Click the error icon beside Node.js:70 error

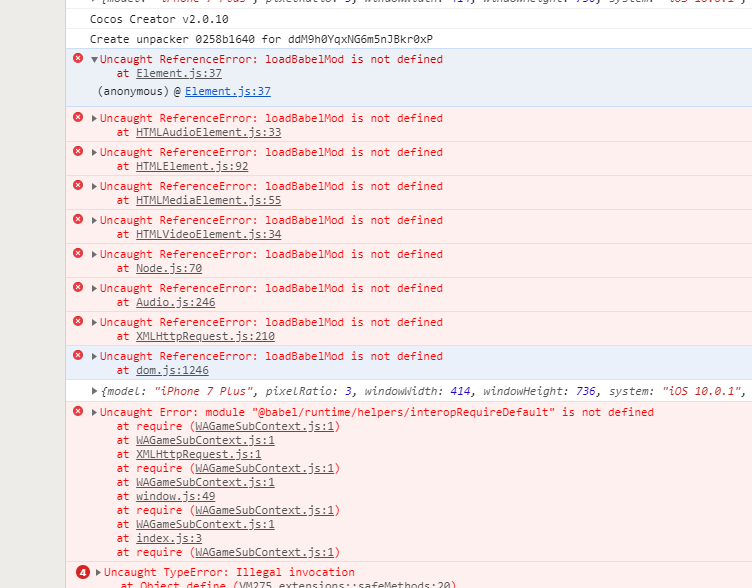(78, 253)
